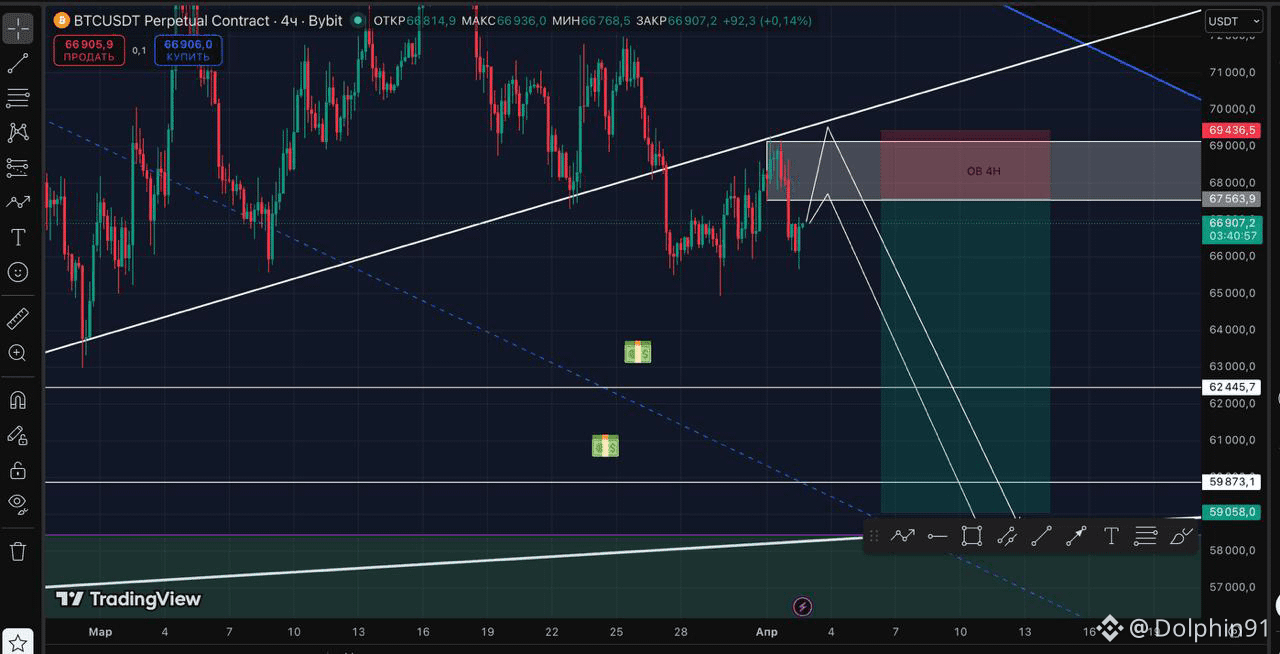Open the emoji icons tool
Image resolution: width=1280 pixels, height=654 pixels.
point(18,272)
